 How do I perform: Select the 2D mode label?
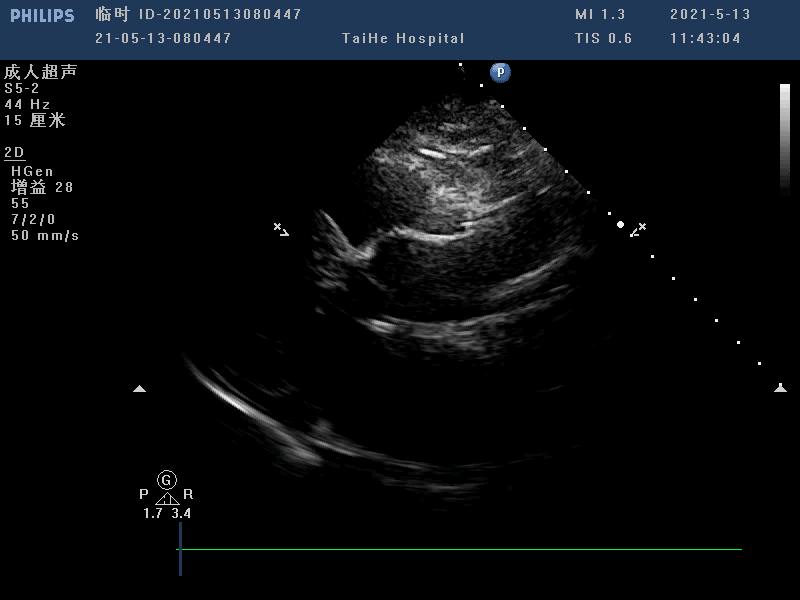coord(14,153)
